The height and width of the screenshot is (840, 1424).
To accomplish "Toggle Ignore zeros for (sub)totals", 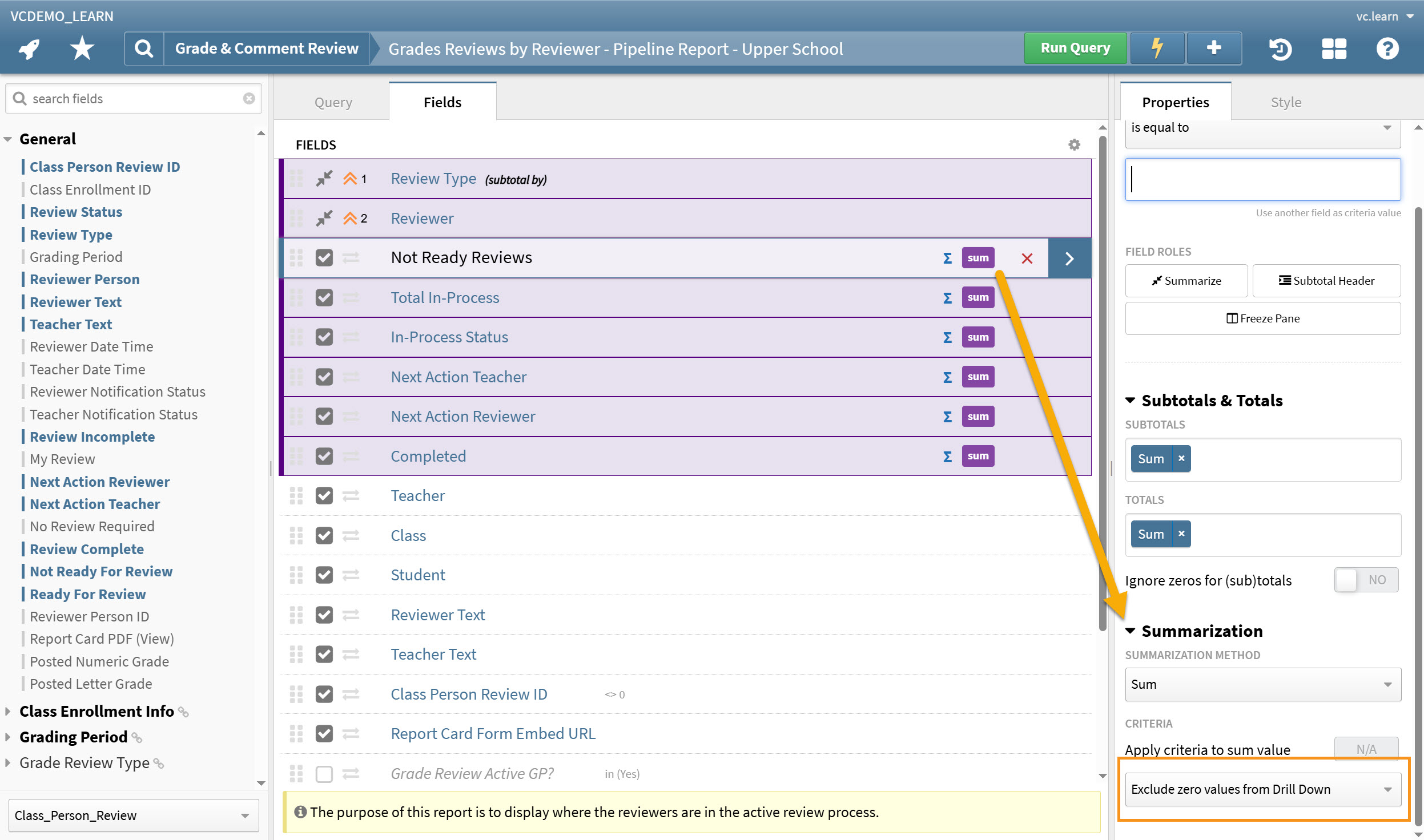I will coord(1366,580).
